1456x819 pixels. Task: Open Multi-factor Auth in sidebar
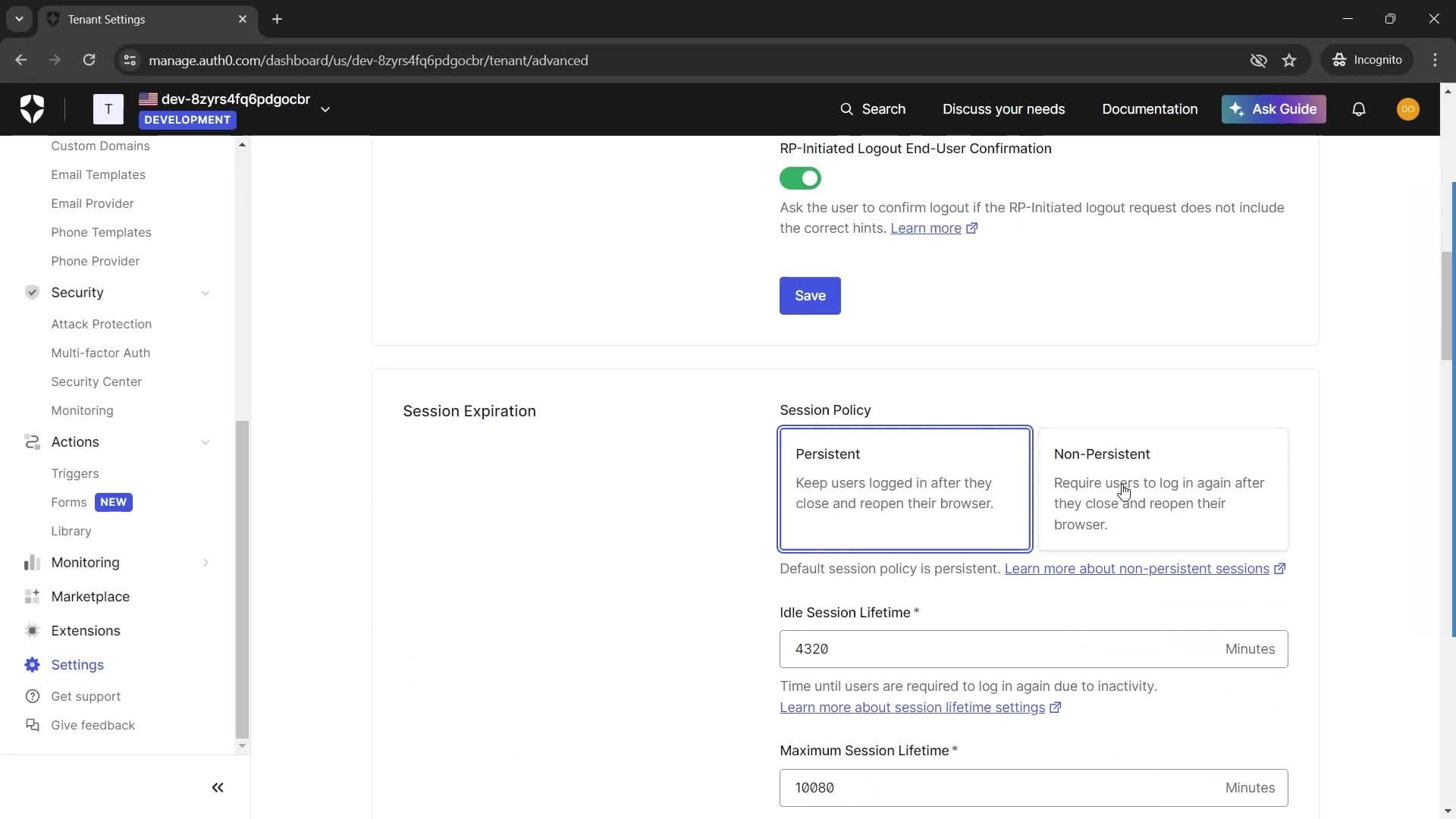(x=100, y=353)
